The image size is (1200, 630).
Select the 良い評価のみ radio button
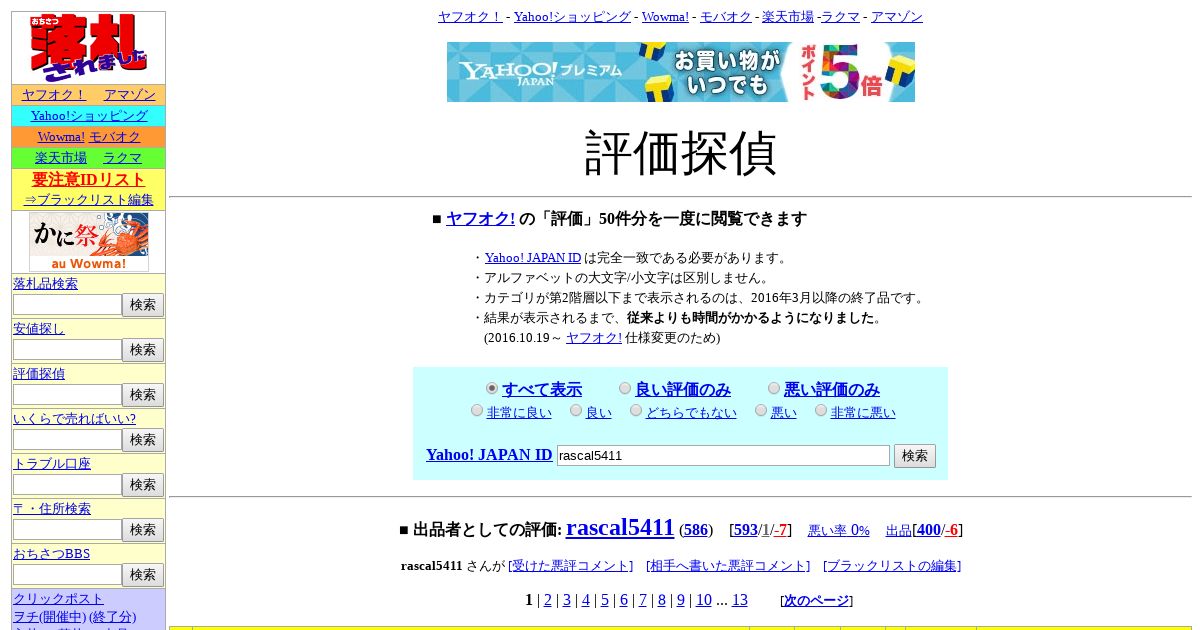tap(625, 388)
